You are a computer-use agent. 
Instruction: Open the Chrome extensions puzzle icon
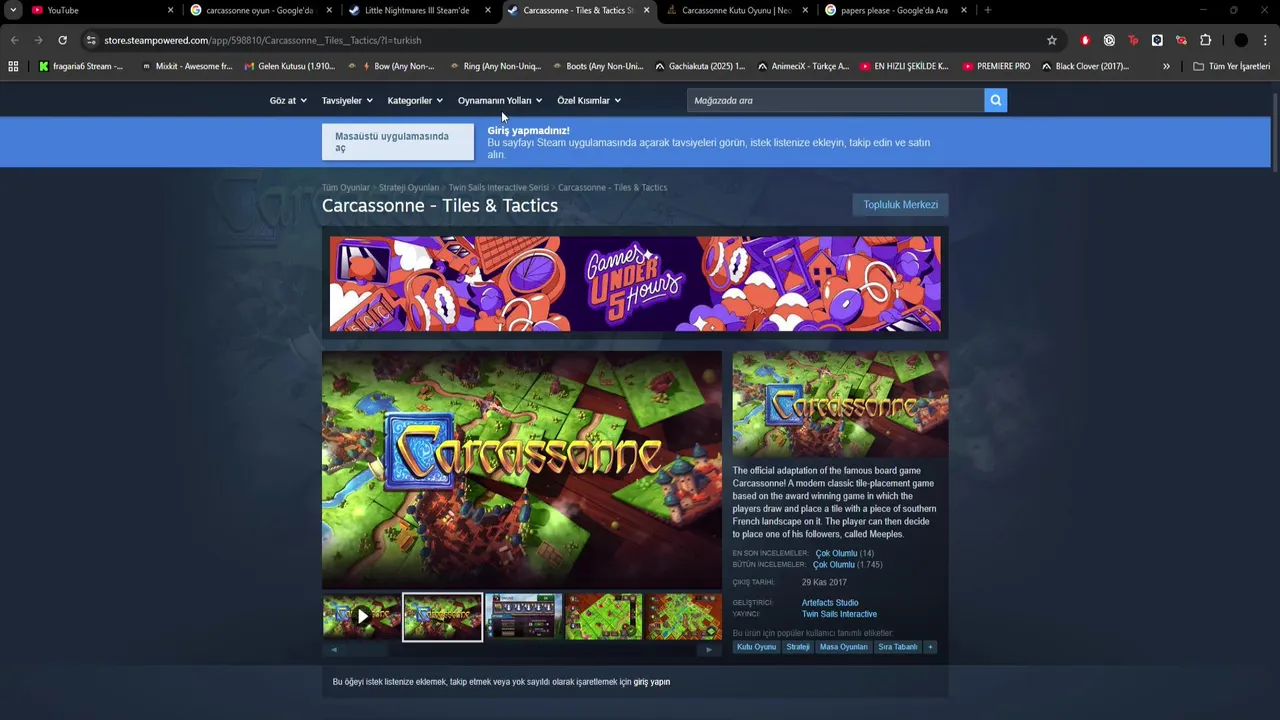(1205, 40)
